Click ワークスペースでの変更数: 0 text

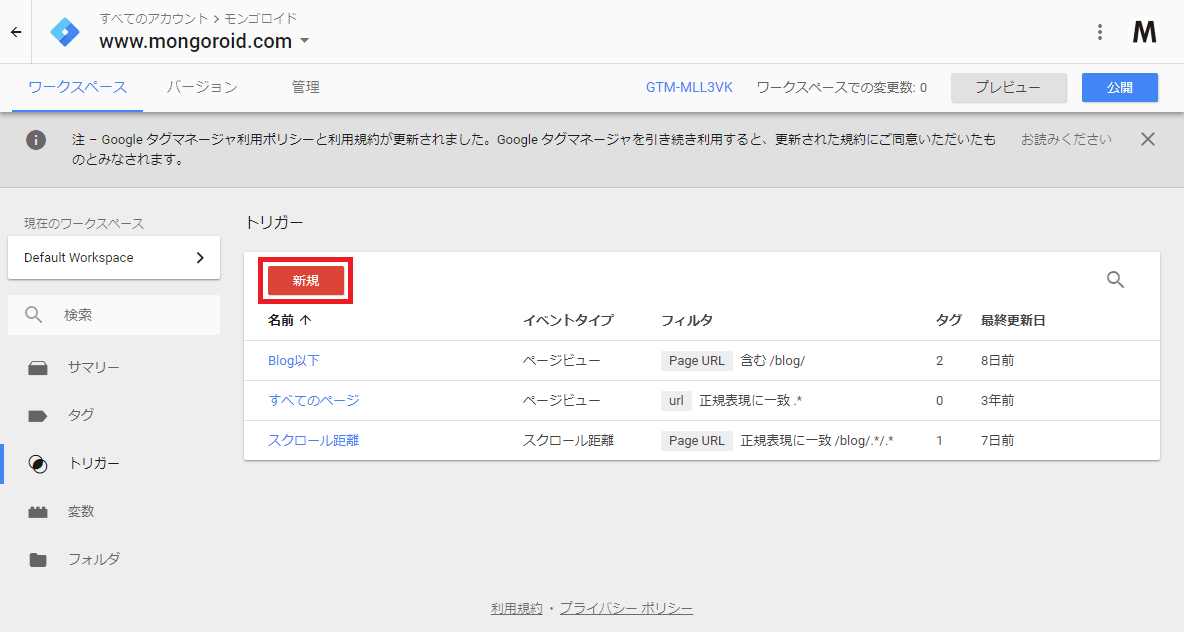(841, 88)
